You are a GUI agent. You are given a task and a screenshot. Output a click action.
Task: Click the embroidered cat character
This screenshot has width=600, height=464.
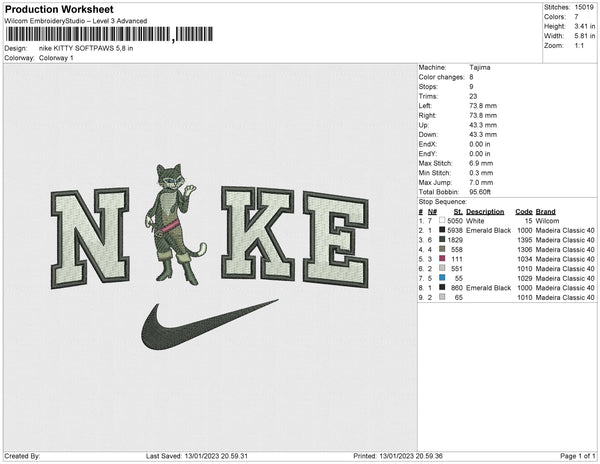(x=175, y=225)
